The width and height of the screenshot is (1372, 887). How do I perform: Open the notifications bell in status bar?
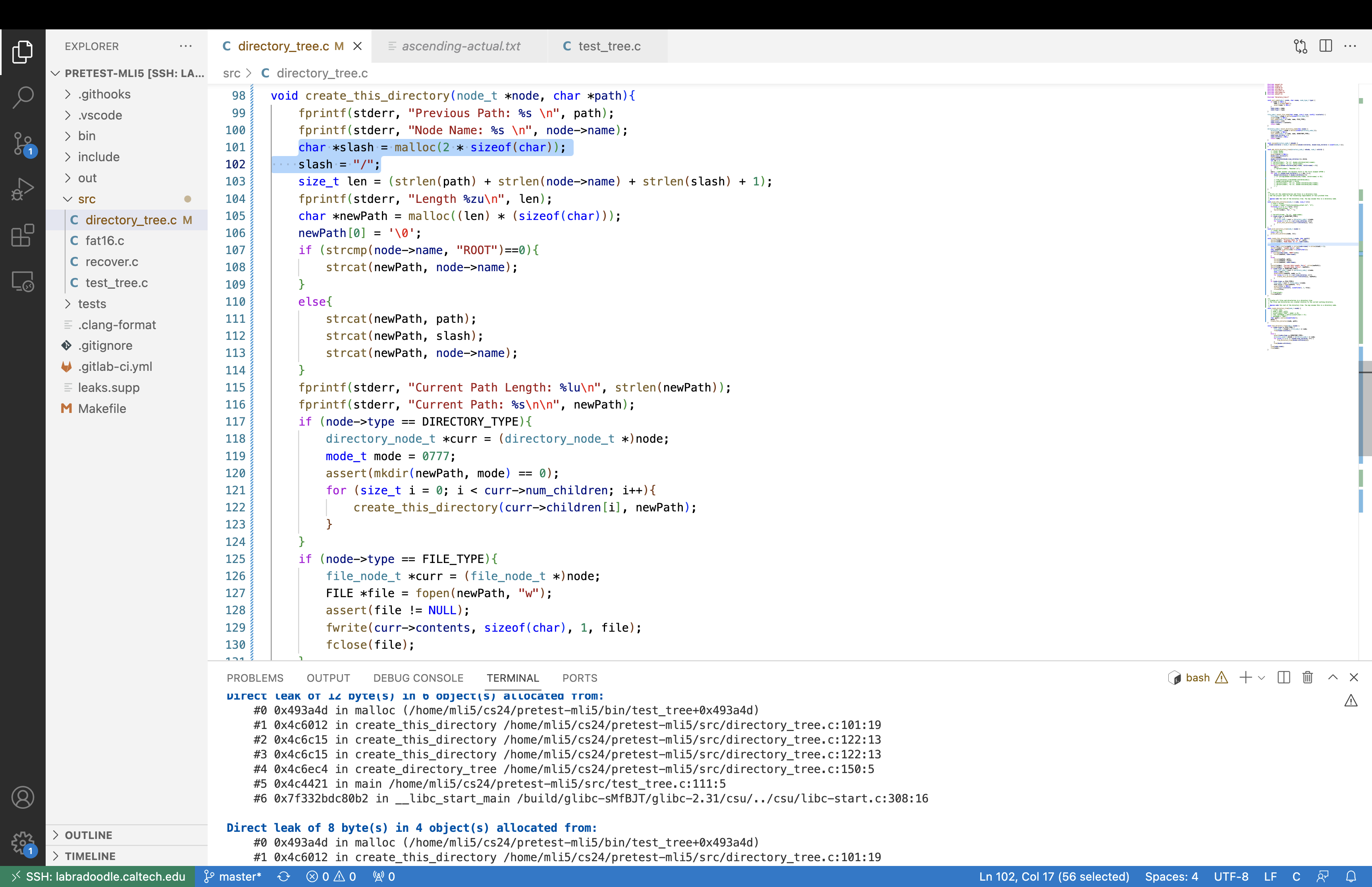[1351, 876]
